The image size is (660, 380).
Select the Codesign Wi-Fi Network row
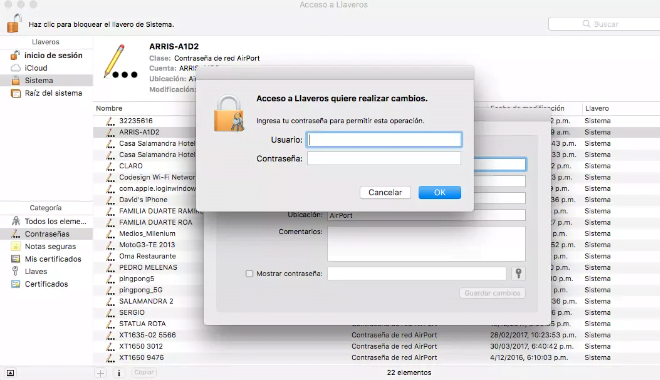tap(377, 177)
